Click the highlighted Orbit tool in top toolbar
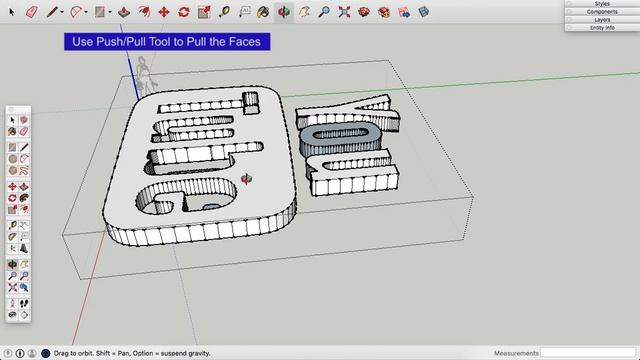Image resolution: width=640 pixels, height=360 pixels. 284,12
